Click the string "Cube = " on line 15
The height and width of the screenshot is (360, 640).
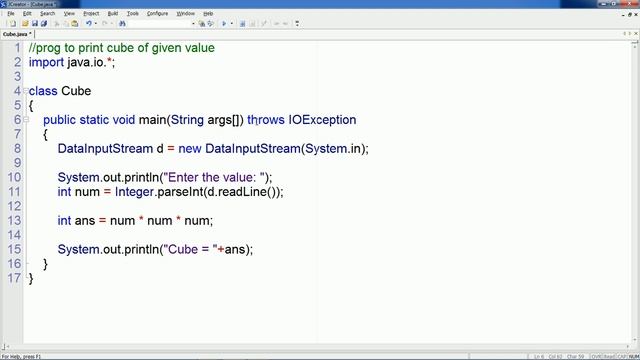tap(191, 249)
